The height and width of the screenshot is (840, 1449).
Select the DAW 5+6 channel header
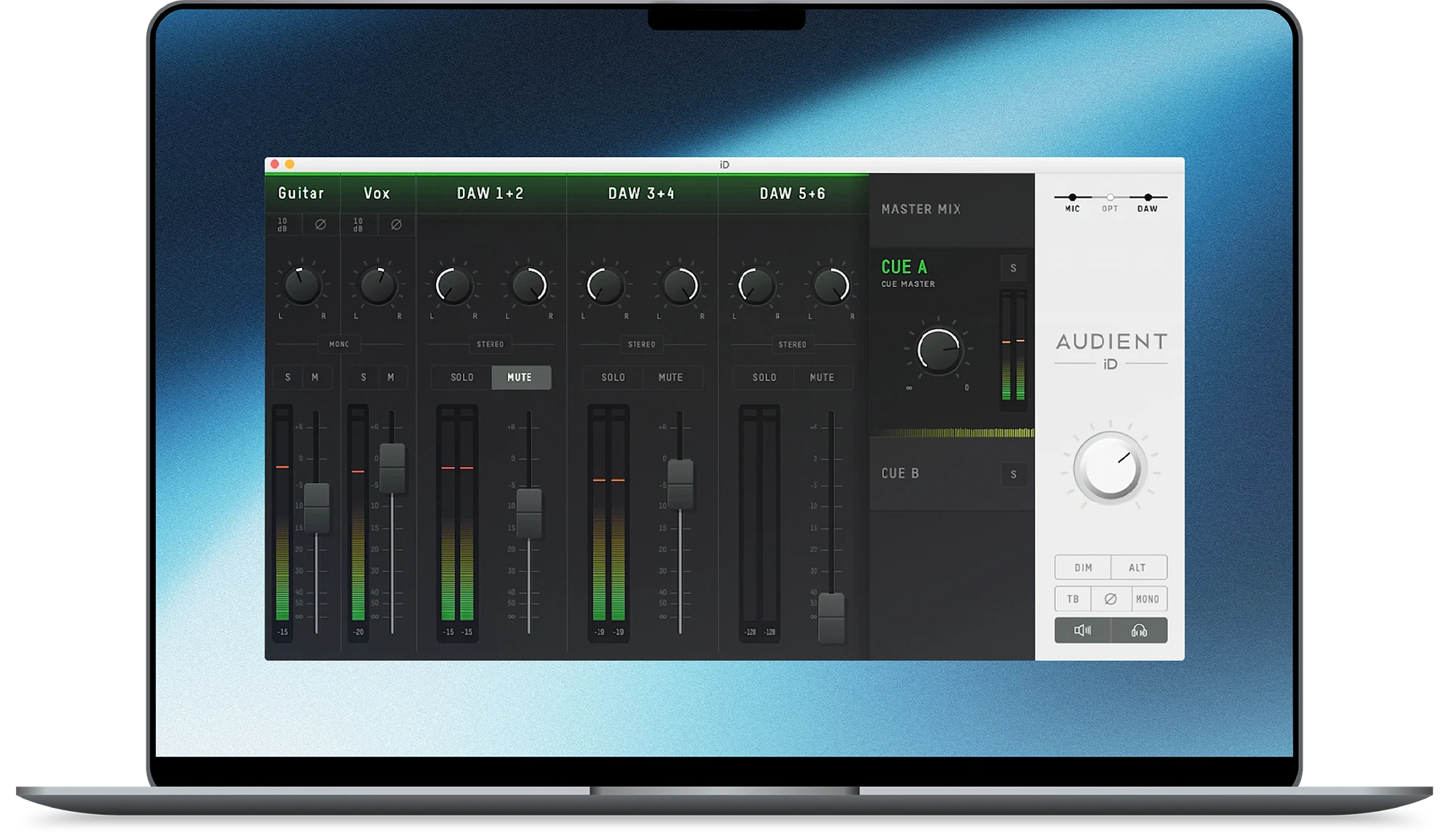coord(793,193)
